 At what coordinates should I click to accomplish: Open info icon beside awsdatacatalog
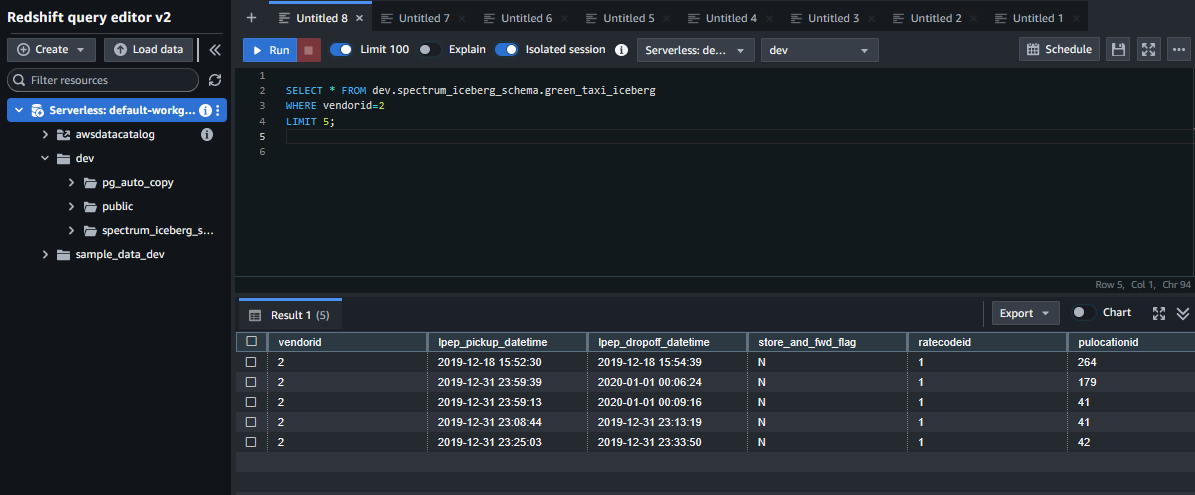tap(206, 135)
